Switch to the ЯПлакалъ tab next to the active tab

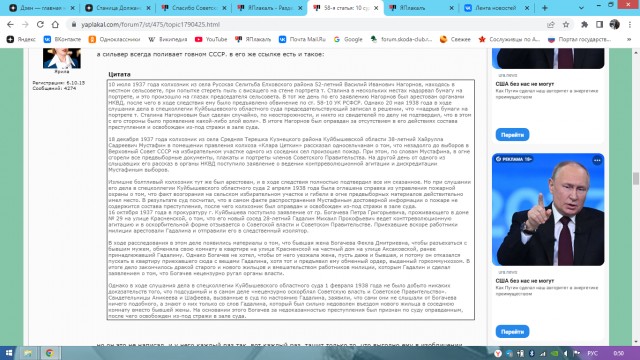click(420, 8)
